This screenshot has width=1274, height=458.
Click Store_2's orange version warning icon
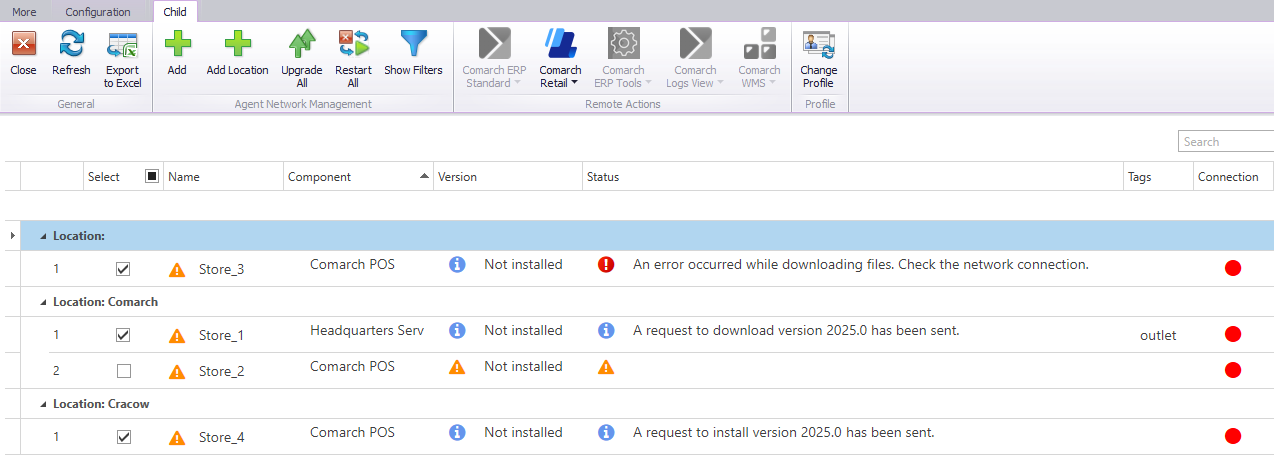click(457, 367)
